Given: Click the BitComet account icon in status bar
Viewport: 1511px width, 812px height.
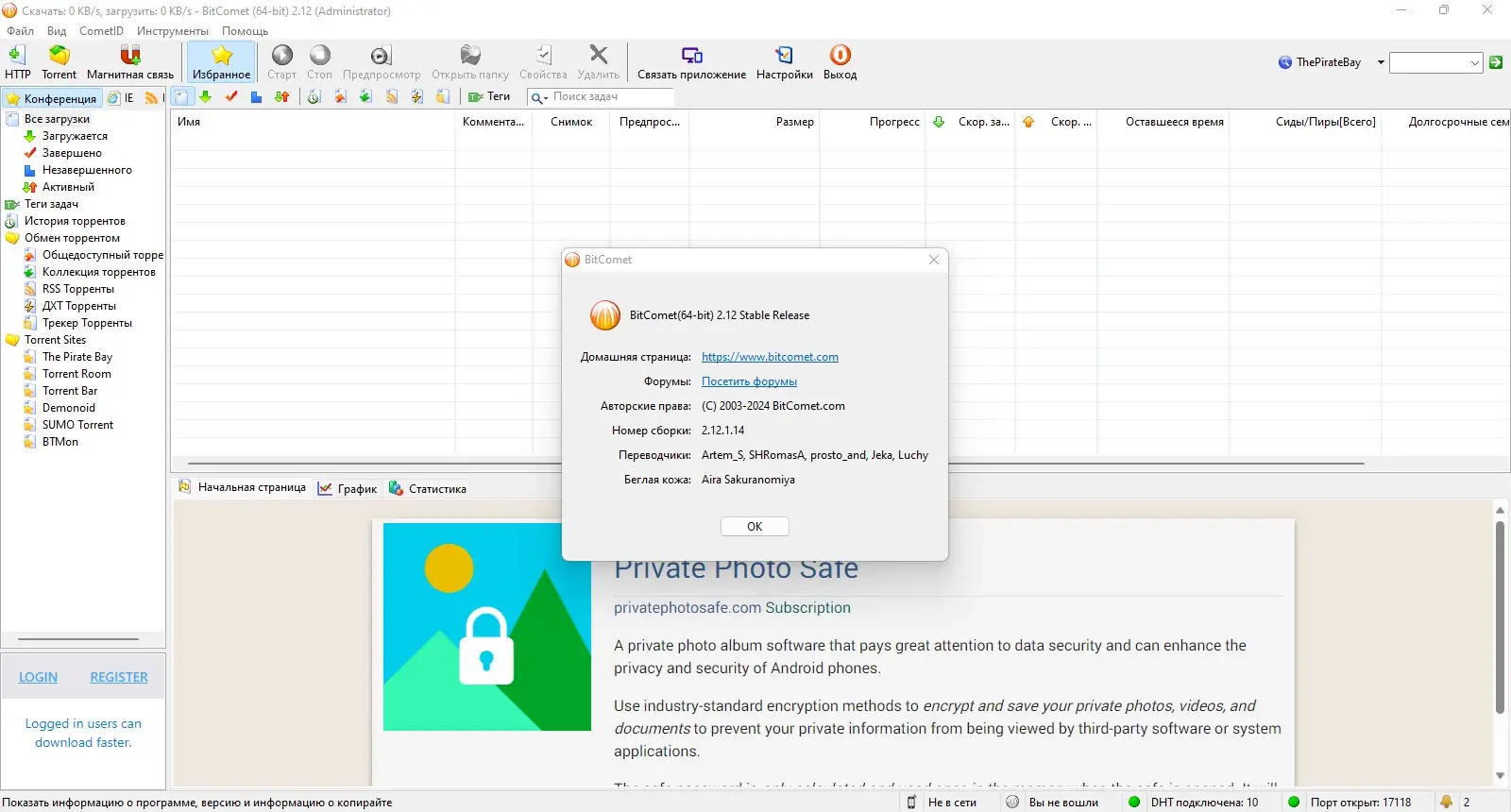Looking at the screenshot, I should coord(1012,802).
